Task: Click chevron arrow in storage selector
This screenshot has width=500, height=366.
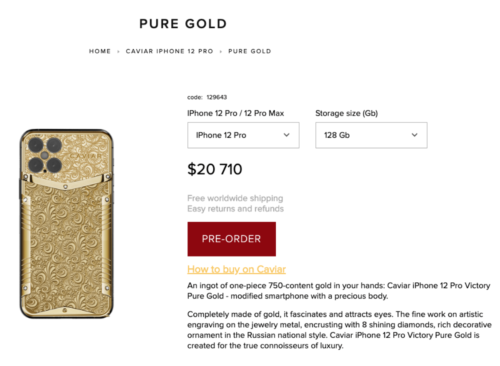Action: click(x=414, y=135)
